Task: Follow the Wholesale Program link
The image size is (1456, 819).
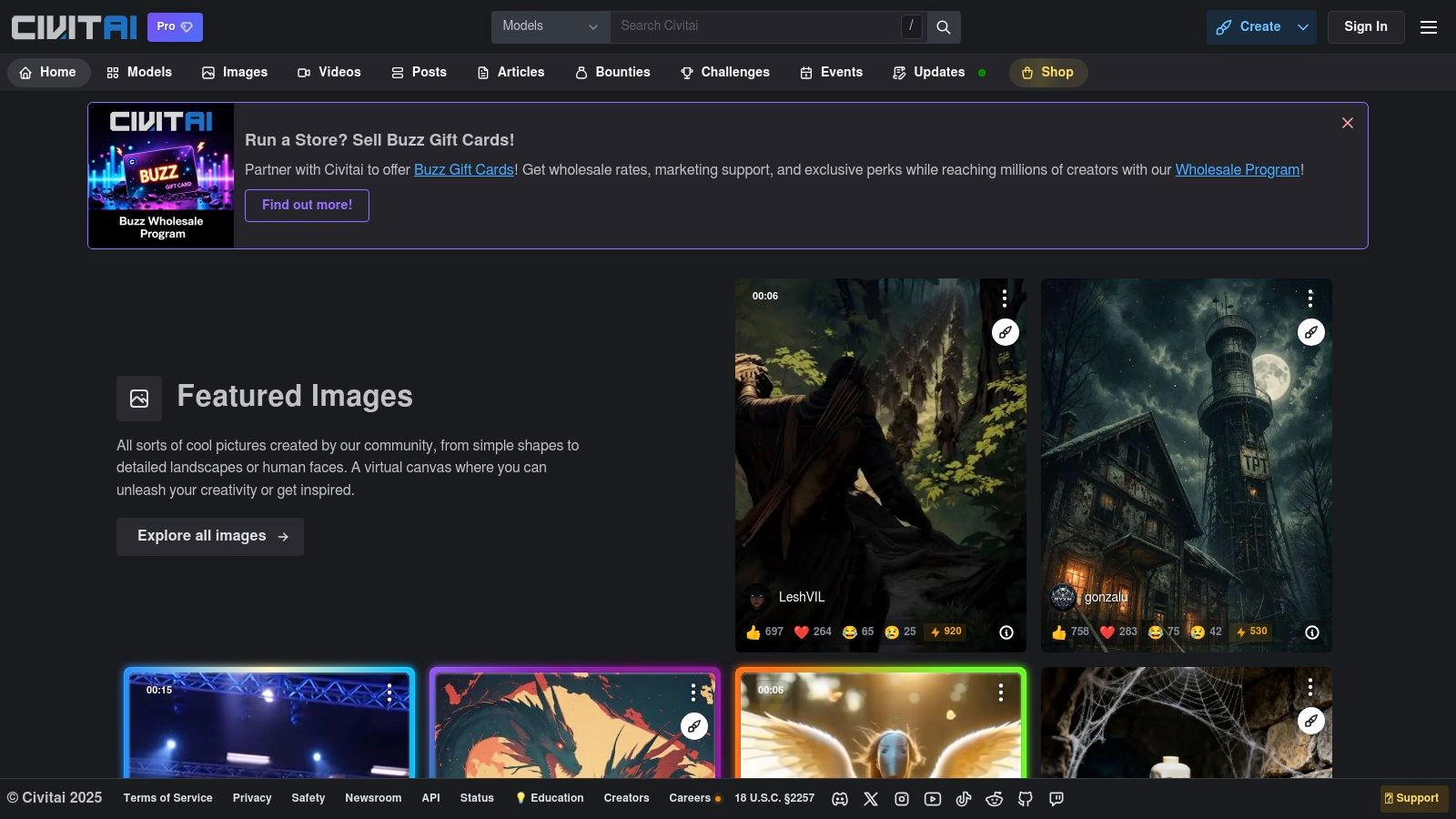Action: (1237, 169)
